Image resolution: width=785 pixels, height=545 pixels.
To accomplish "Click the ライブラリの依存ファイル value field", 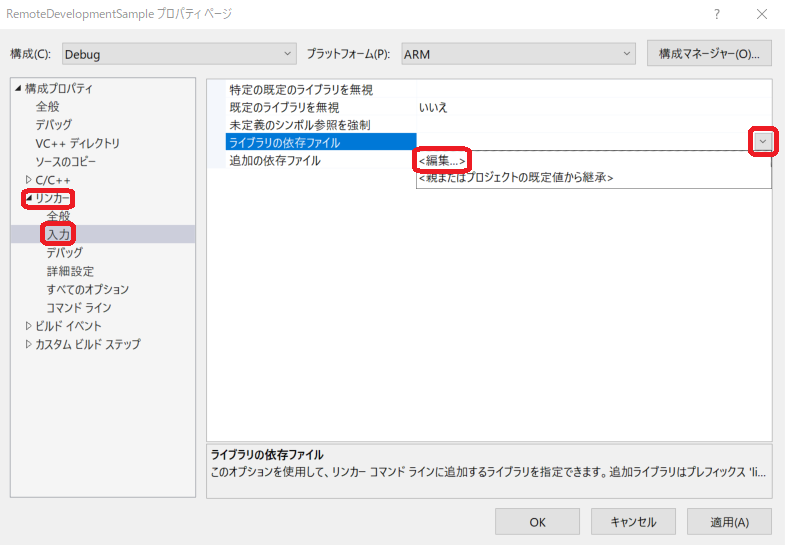I will point(585,142).
